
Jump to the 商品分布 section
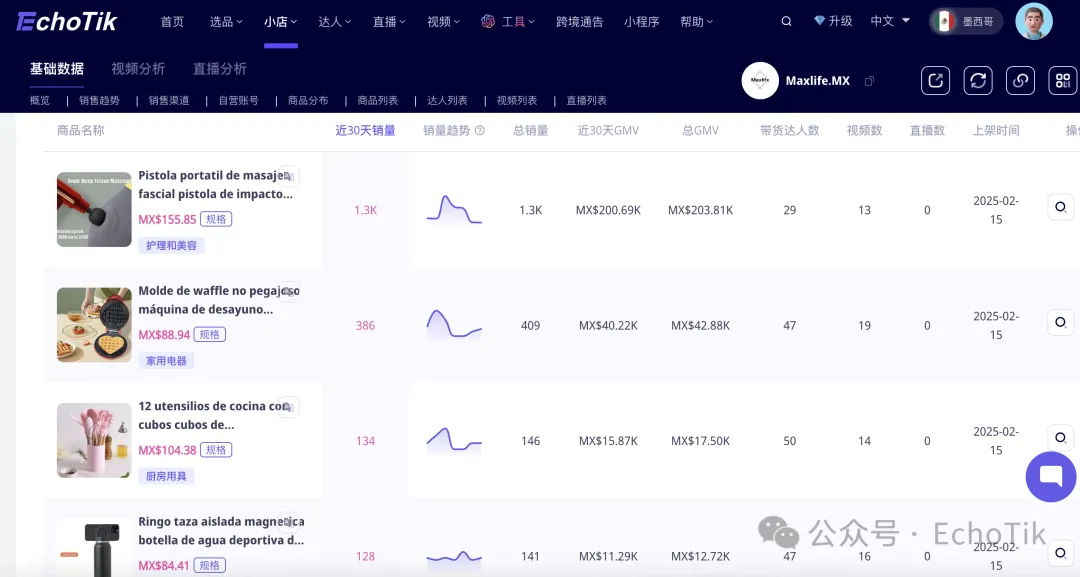[x=308, y=101]
